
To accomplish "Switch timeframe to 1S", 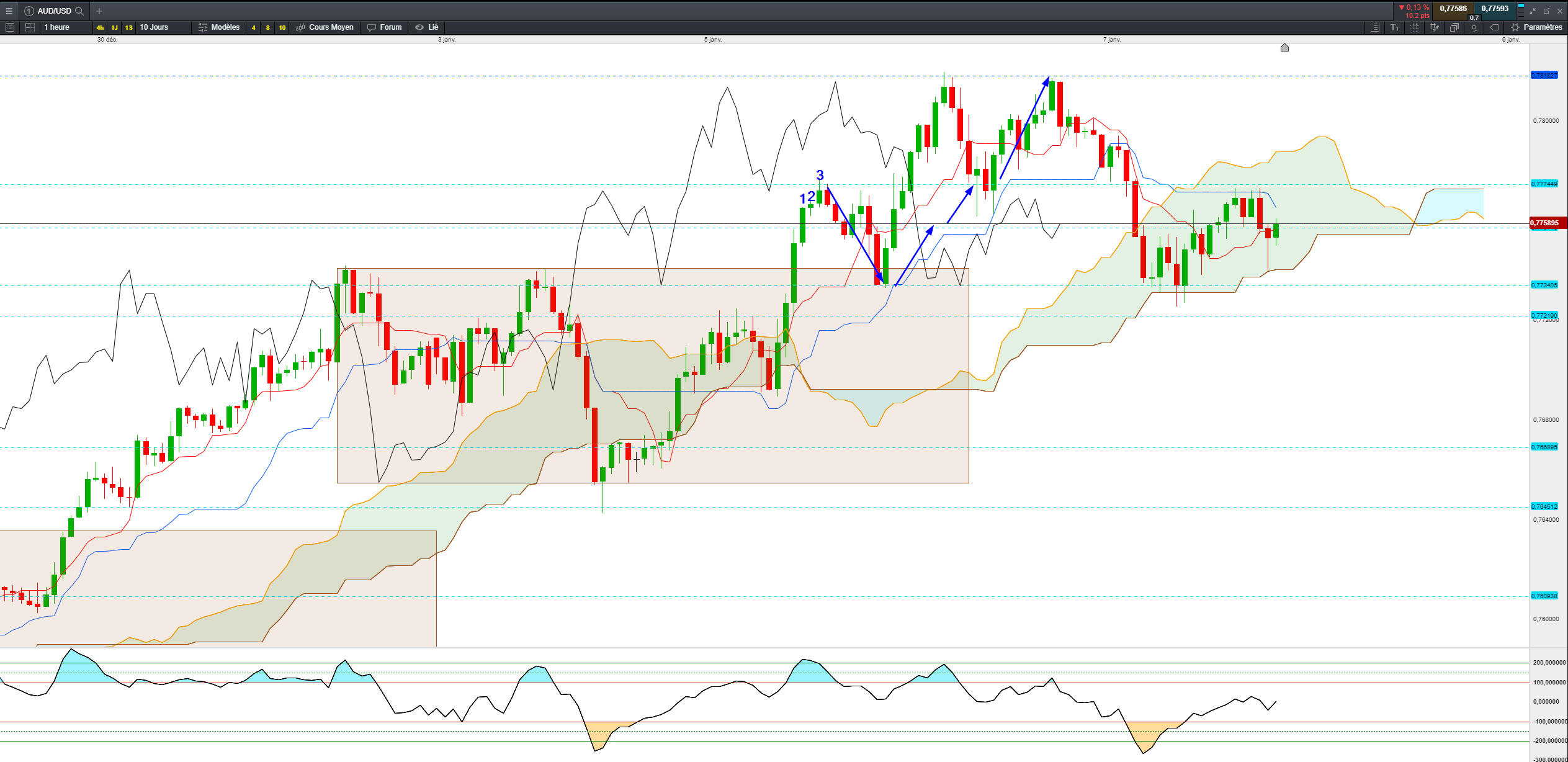I will pos(128,27).
